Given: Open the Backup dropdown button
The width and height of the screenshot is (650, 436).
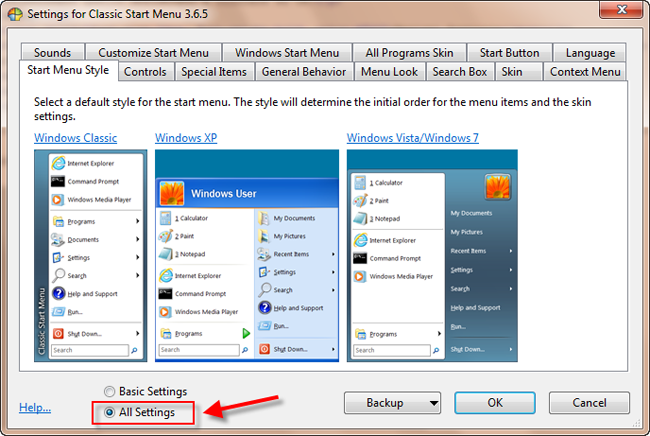Looking at the screenshot, I should coord(392,403).
